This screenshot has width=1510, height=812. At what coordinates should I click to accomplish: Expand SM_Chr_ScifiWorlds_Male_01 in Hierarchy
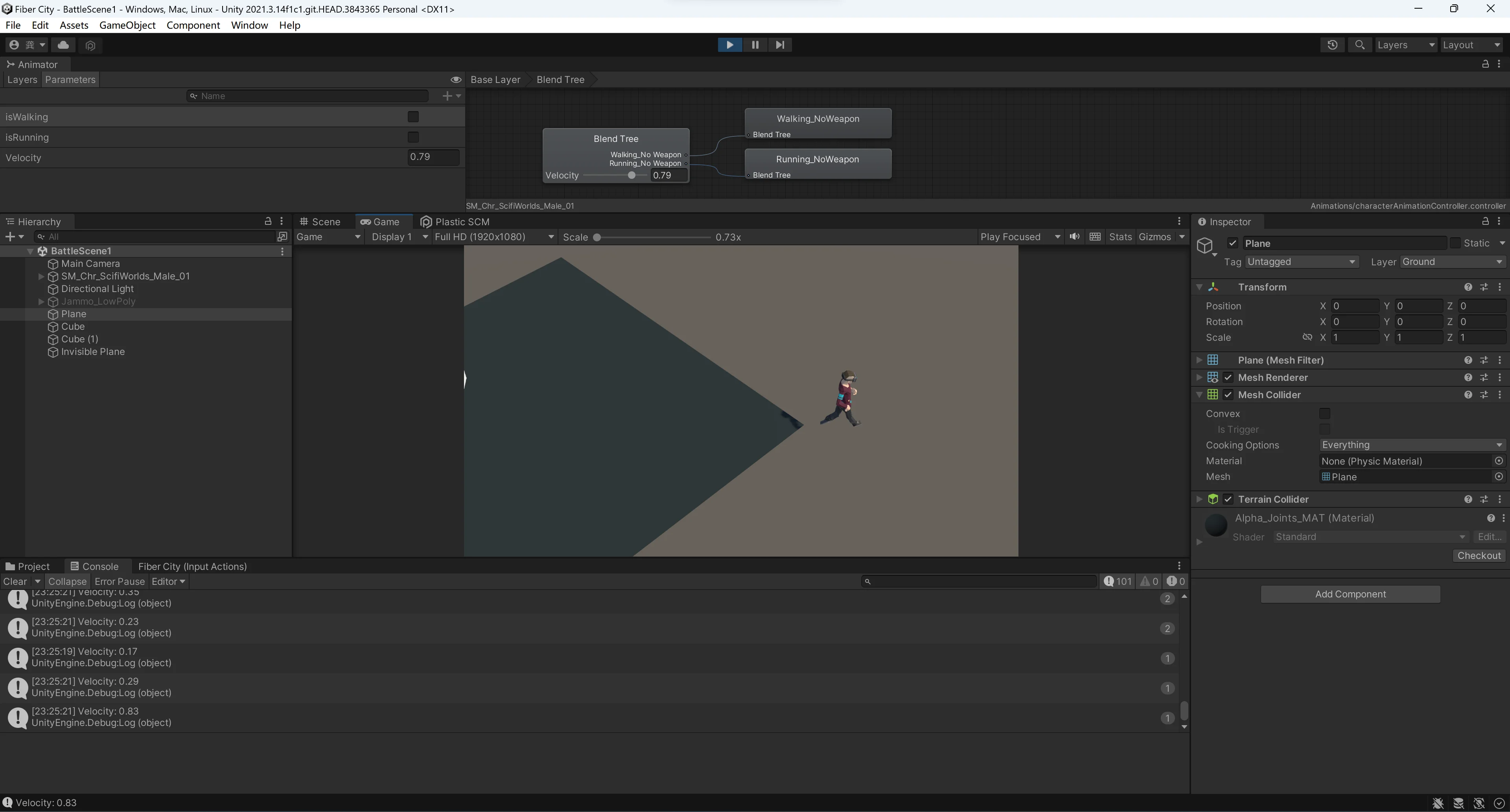[x=41, y=276]
